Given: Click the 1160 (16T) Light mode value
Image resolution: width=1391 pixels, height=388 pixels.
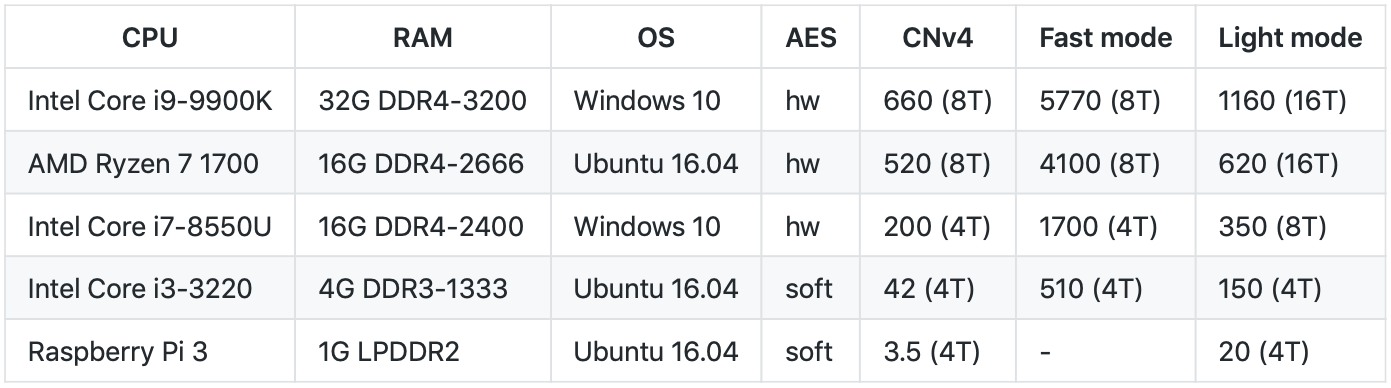Looking at the screenshot, I should click(1283, 101).
